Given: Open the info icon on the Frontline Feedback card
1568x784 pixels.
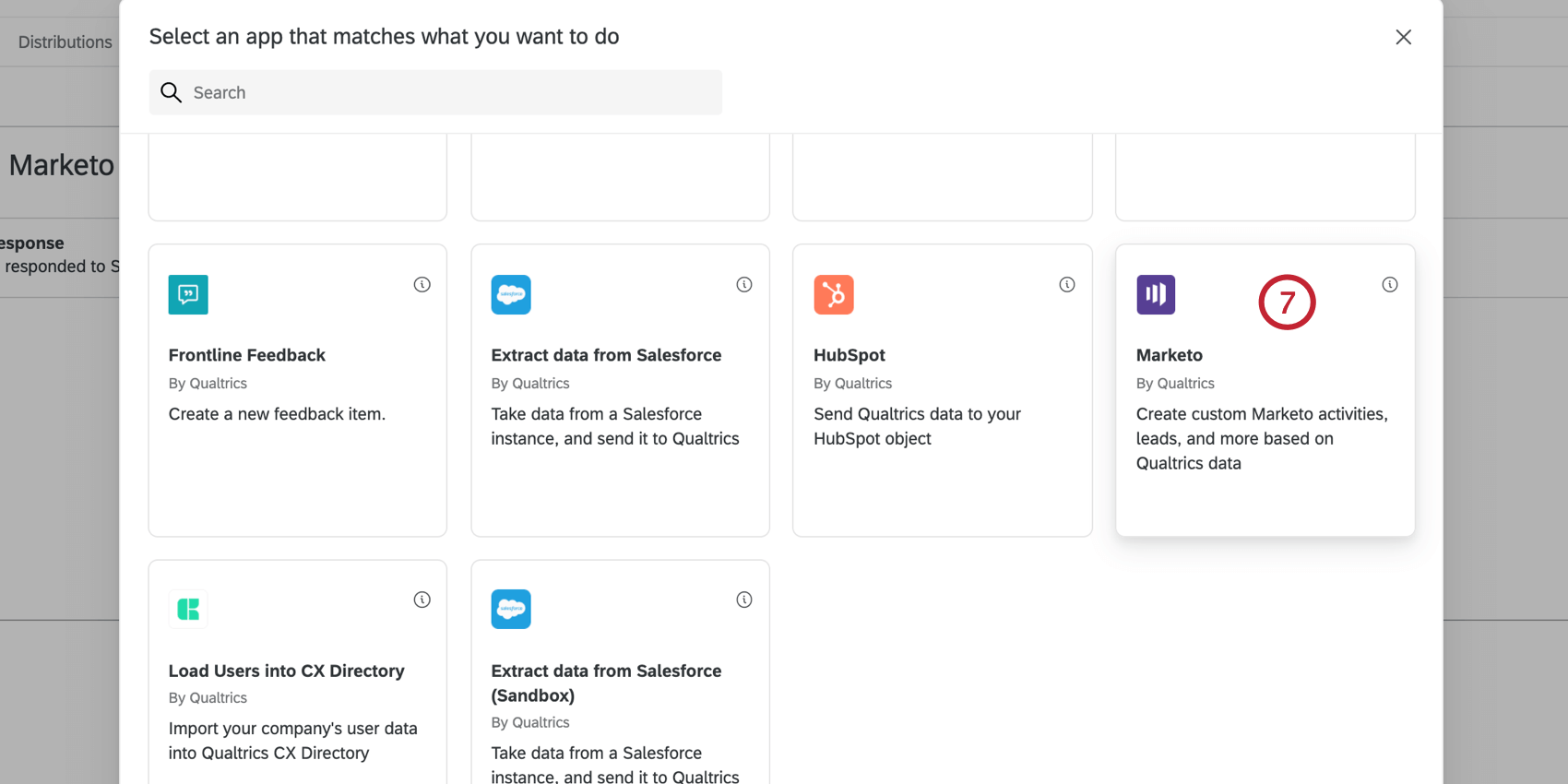Looking at the screenshot, I should pyautogui.click(x=422, y=285).
